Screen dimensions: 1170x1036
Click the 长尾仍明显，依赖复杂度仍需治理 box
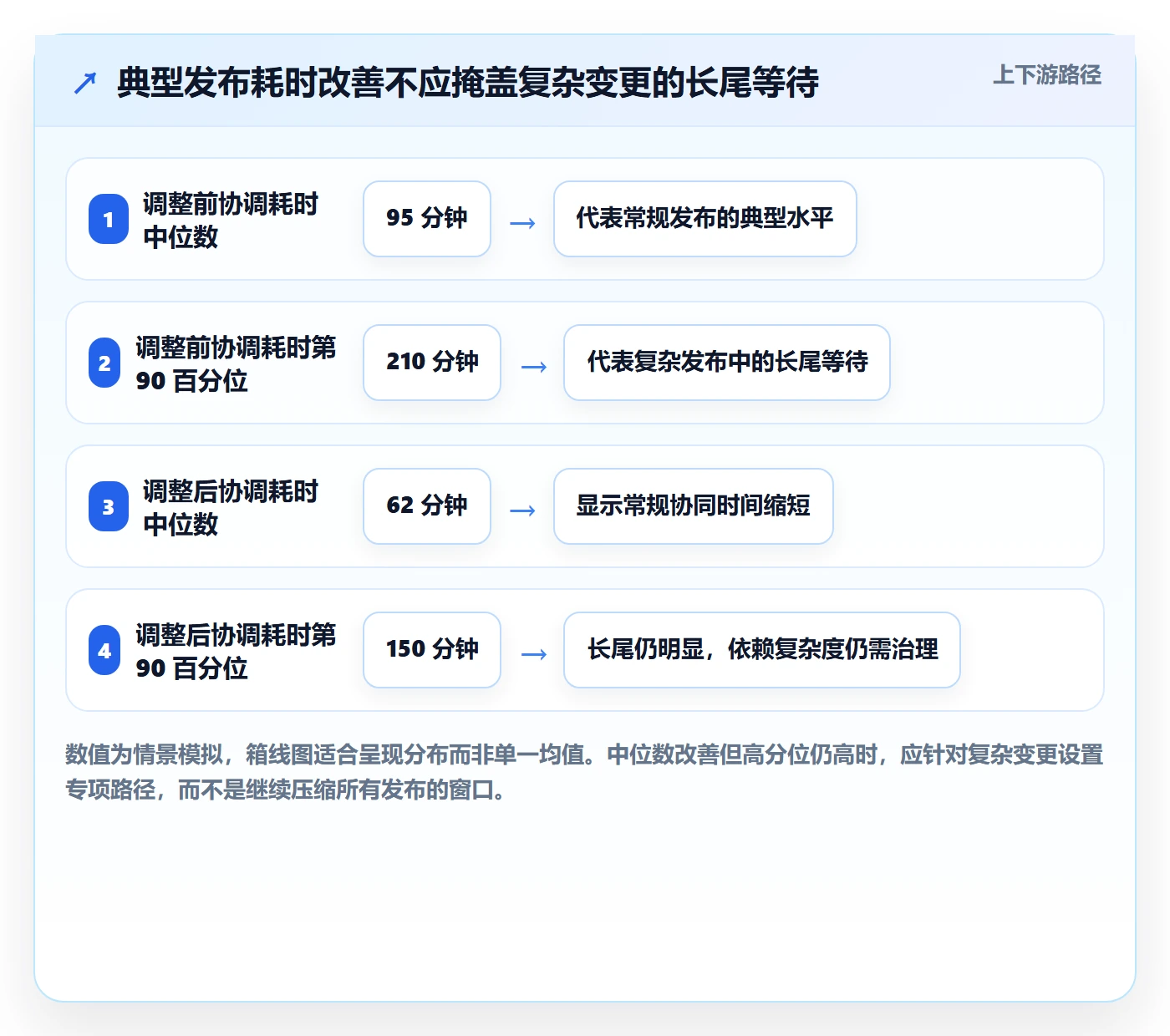click(x=762, y=650)
